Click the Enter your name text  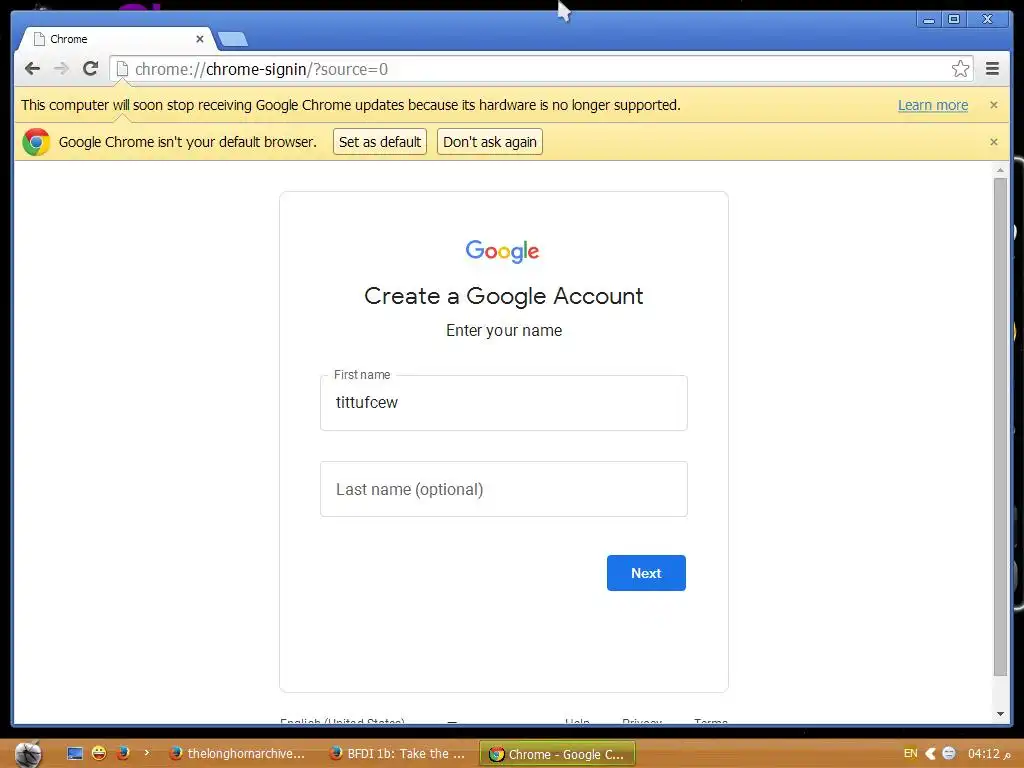pyautogui.click(x=504, y=330)
